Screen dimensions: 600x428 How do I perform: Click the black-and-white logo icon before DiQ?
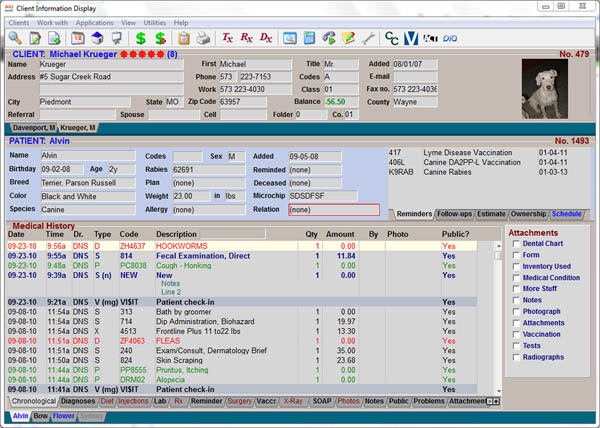(430, 38)
